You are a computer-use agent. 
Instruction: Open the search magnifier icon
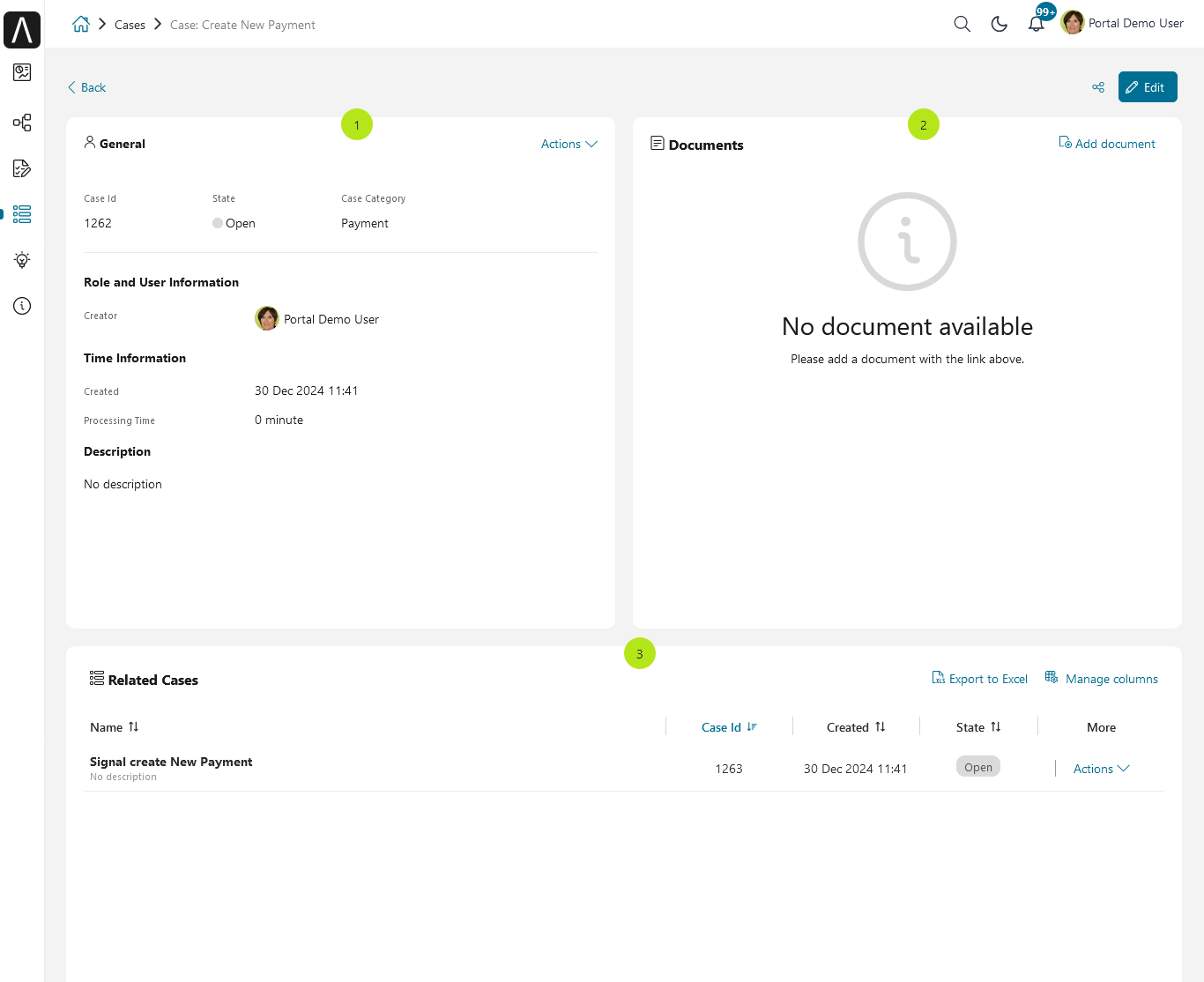coord(962,24)
